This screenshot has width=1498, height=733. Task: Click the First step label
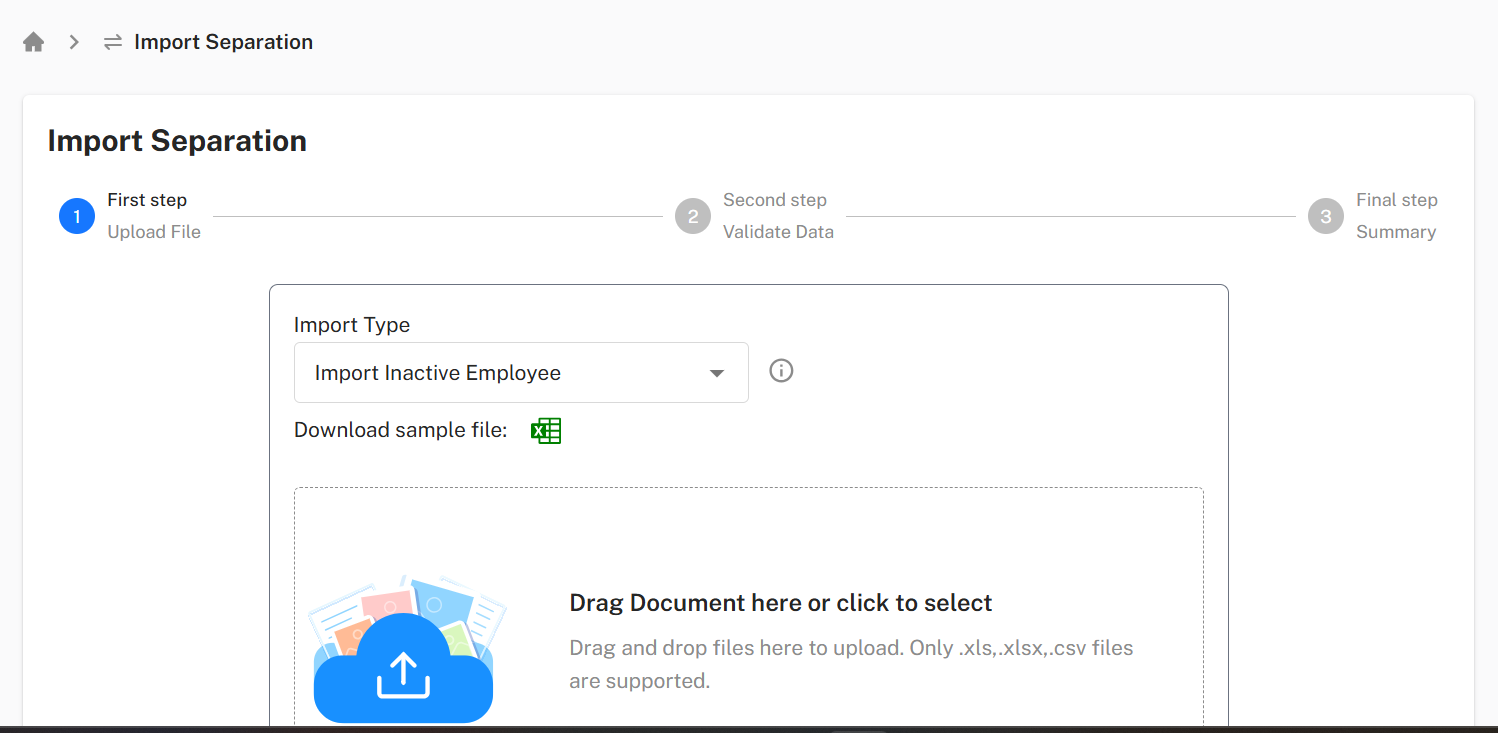pyautogui.click(x=147, y=200)
